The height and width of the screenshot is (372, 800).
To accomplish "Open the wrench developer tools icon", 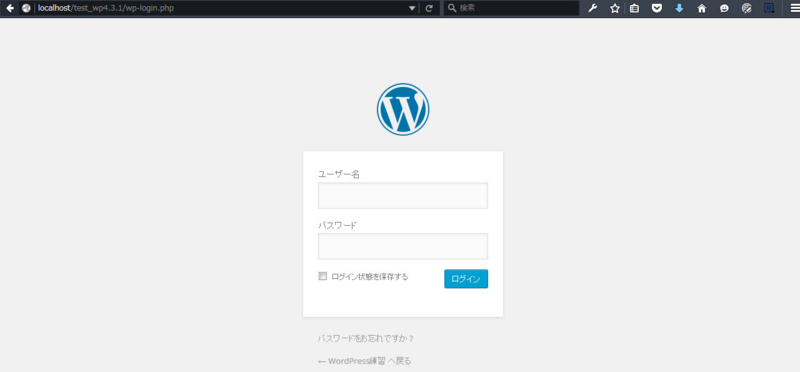I will (x=592, y=8).
